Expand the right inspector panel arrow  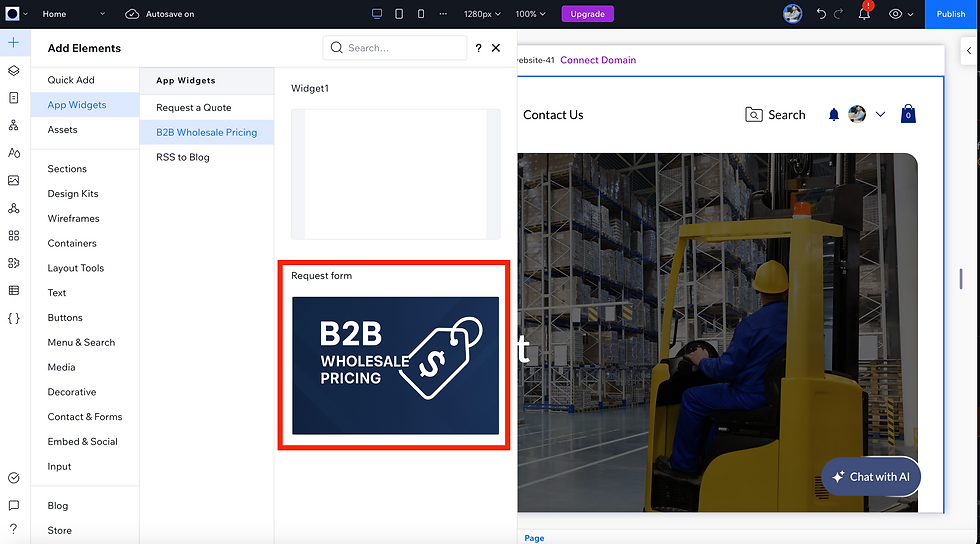[x=969, y=51]
